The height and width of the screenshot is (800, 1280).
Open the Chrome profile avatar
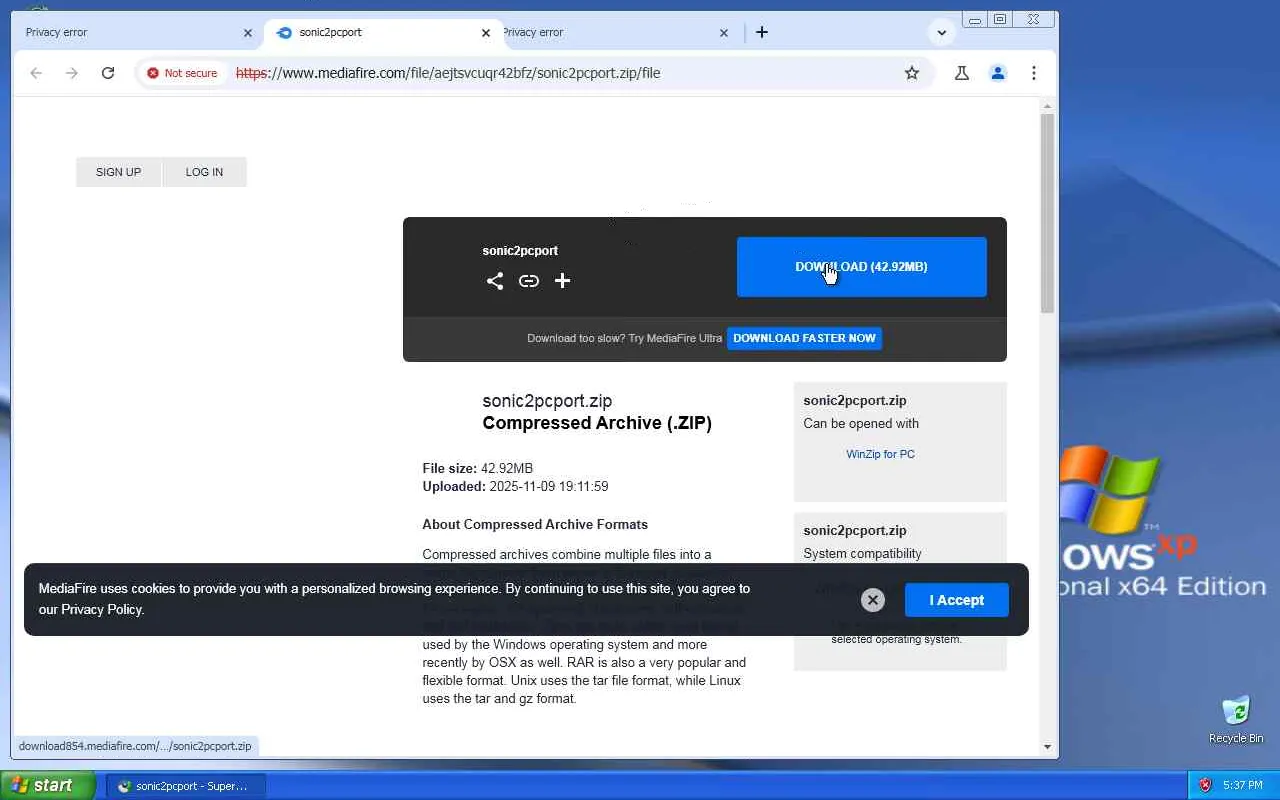998,73
